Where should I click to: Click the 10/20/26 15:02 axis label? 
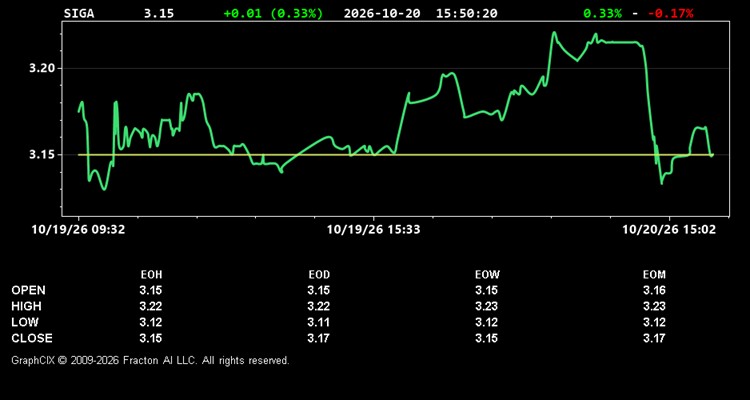[669, 230]
